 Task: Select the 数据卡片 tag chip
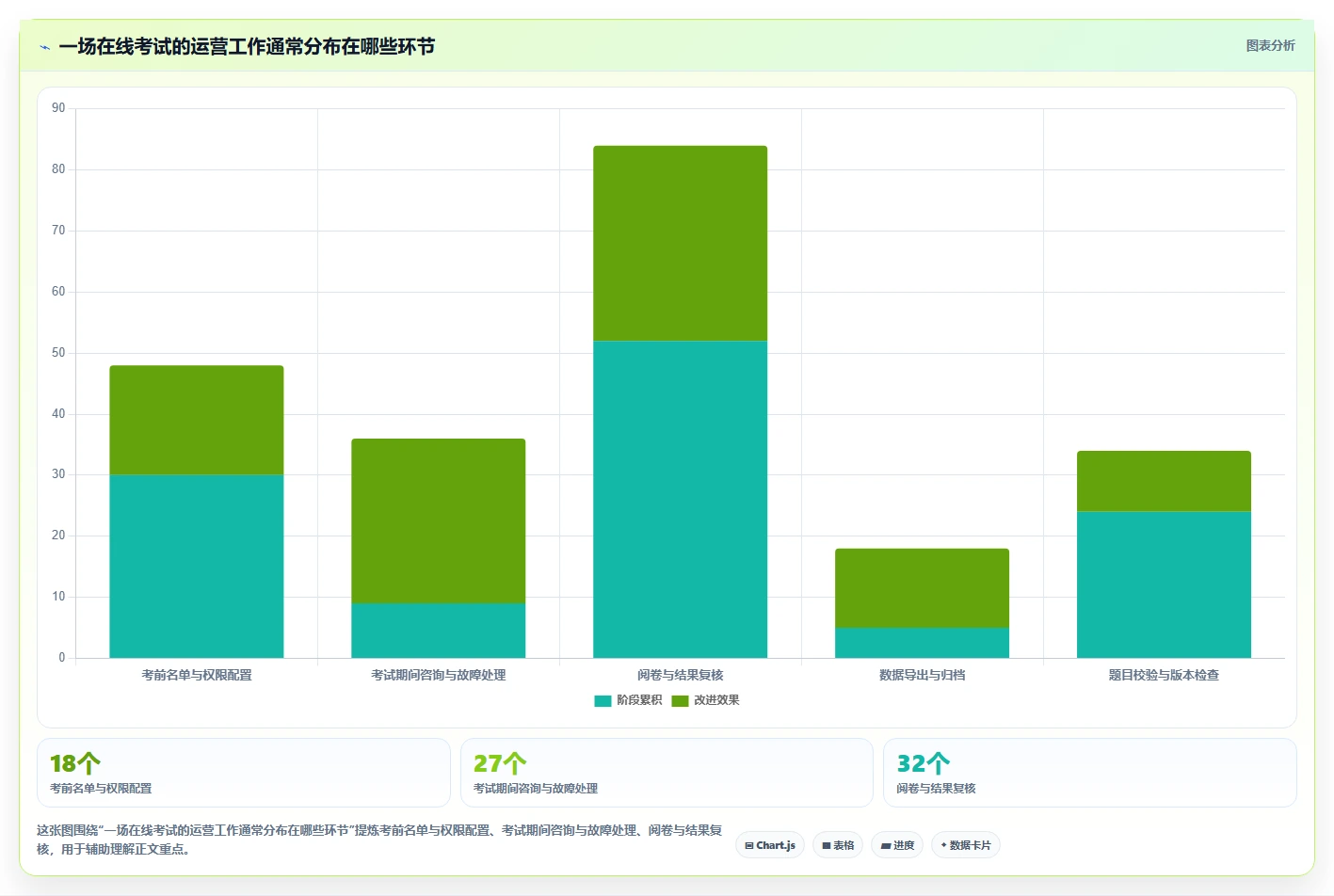point(966,845)
